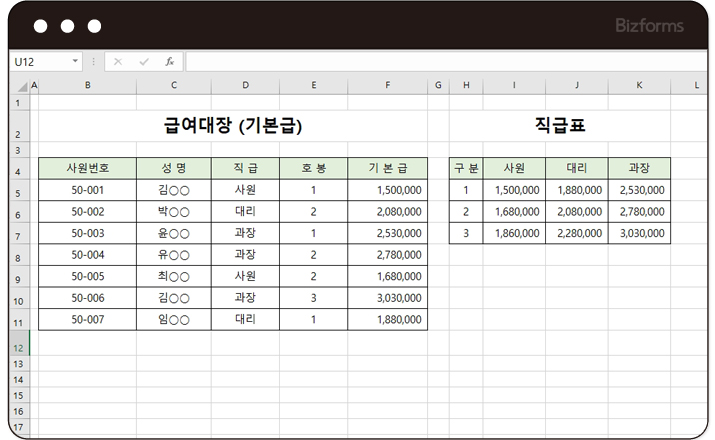Click the 대리 header in 직급표
This screenshot has height=440, width=715.
point(577,168)
